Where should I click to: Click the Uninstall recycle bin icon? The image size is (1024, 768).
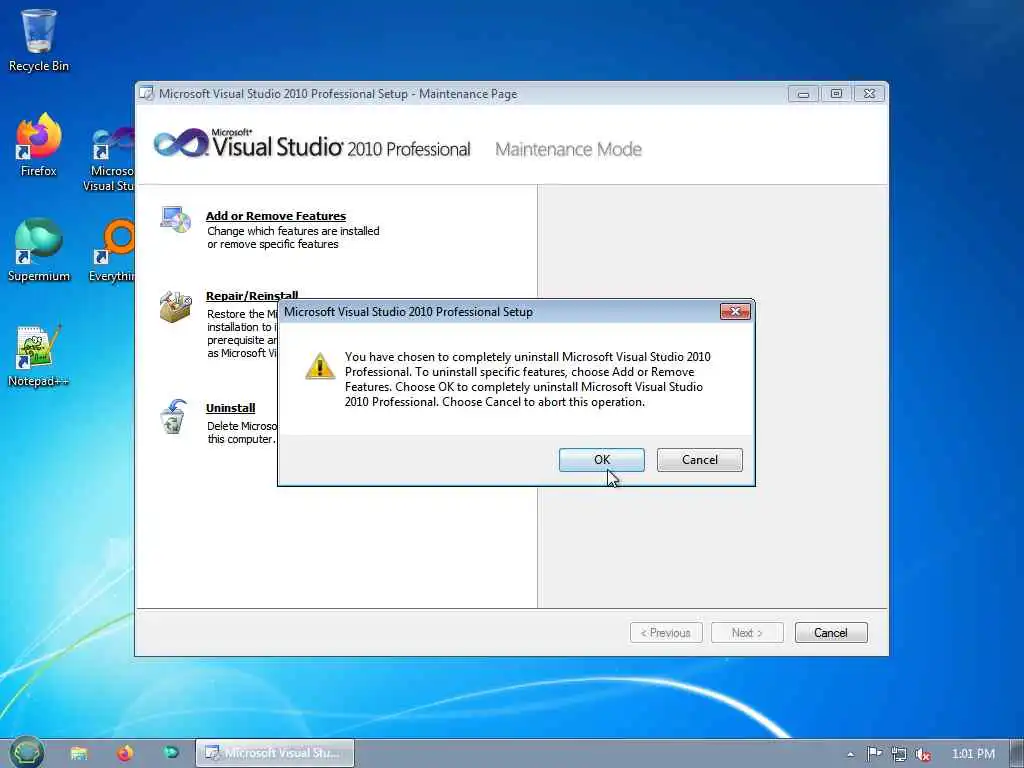(x=174, y=417)
